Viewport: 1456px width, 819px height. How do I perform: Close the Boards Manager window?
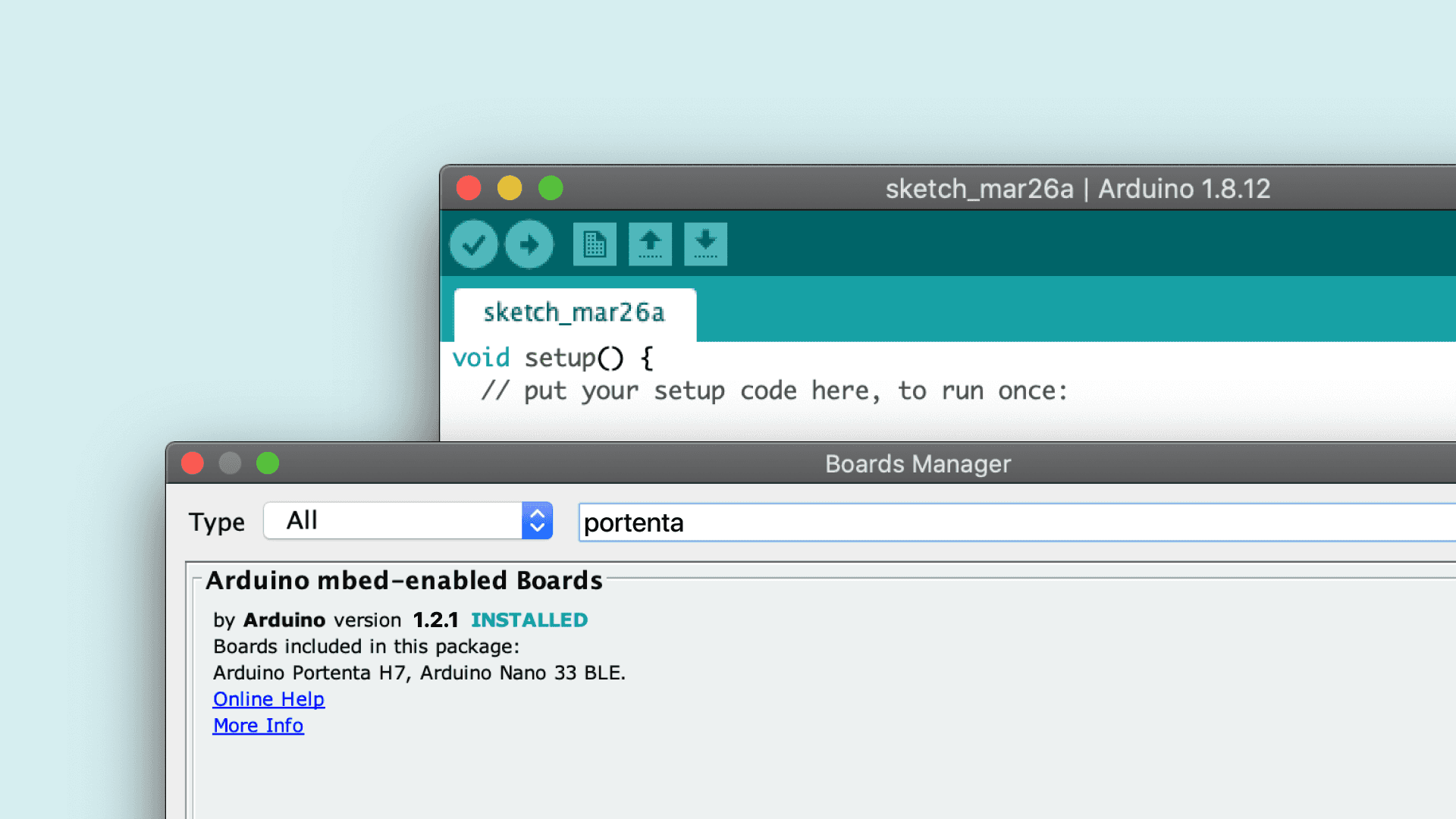tap(193, 463)
